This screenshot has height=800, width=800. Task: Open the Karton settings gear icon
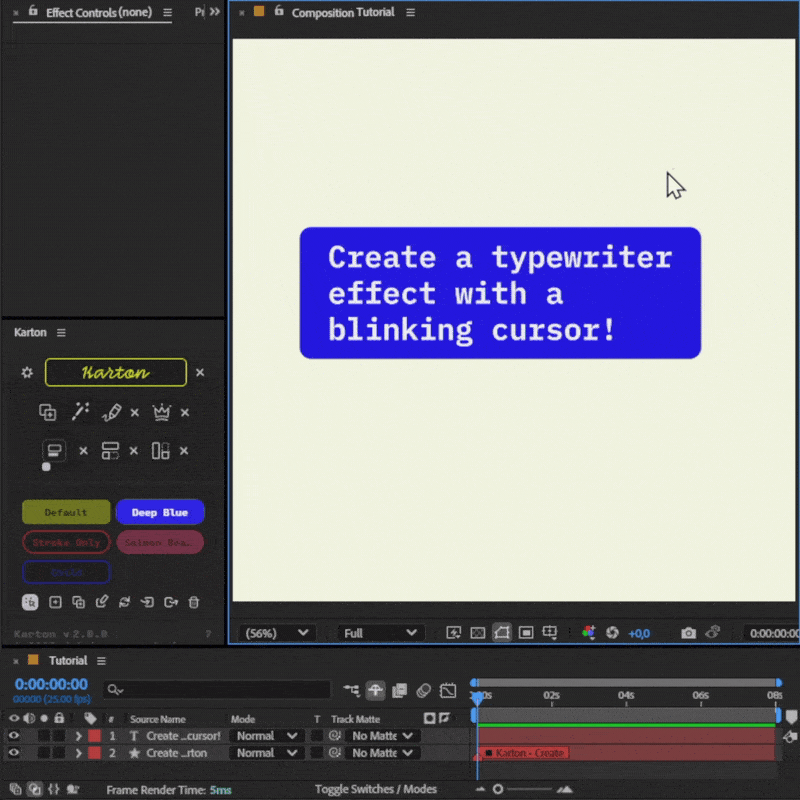[x=27, y=372]
